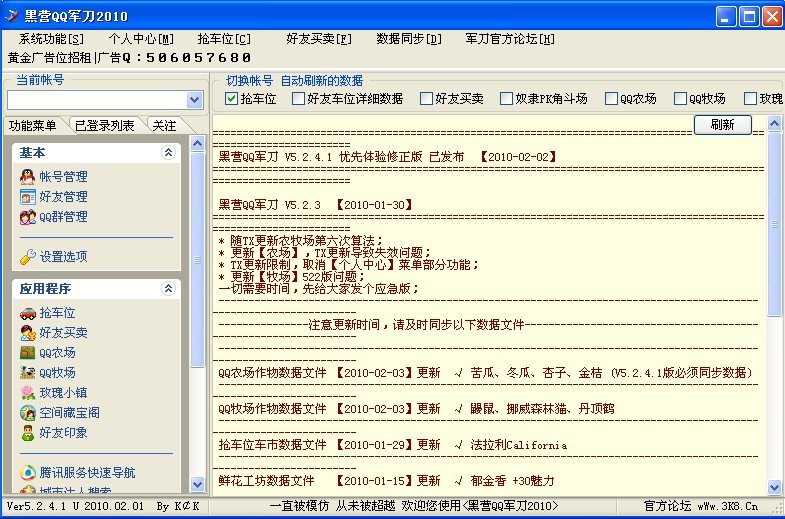Screen dimensions: 785x519
Task: Open 设置选项 settings
Action: 64,257
